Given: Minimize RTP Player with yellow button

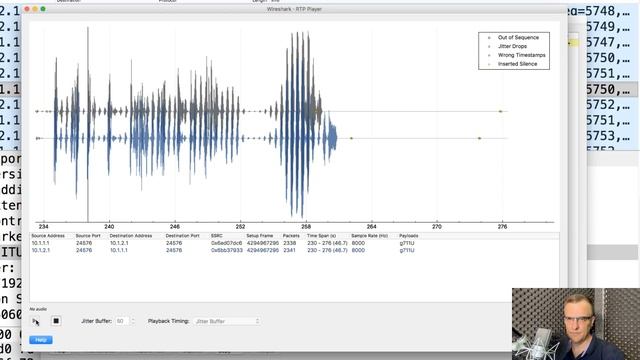Looking at the screenshot, I should click(35, 9).
